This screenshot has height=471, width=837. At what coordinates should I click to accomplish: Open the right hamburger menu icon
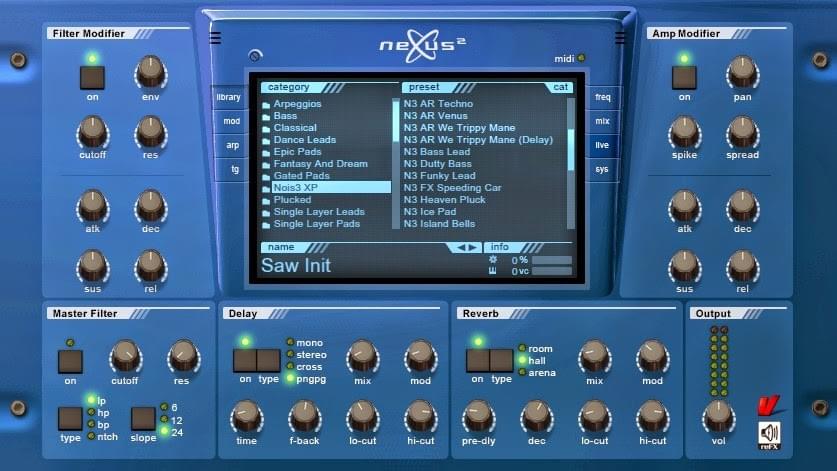coord(619,38)
